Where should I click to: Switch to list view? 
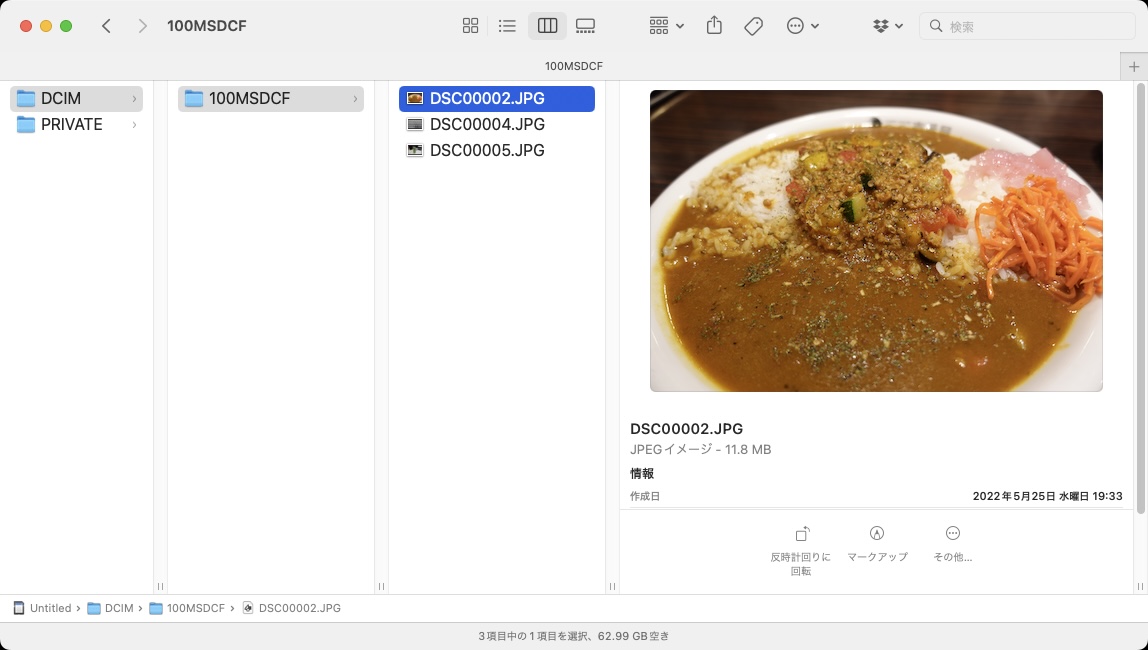[508, 25]
